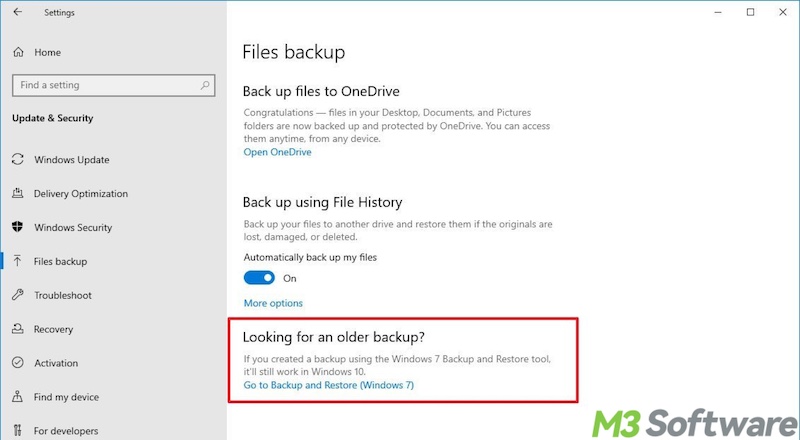Click the Windows Update refresh icon
Image resolution: width=800 pixels, height=440 pixels.
18,160
